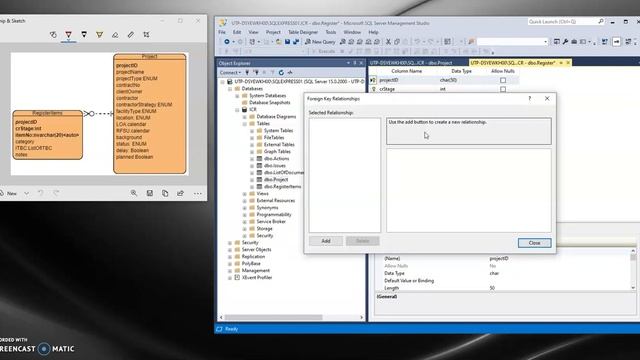
Task: Select dbo.Issues table in Object Explorer
Action: (x=275, y=166)
